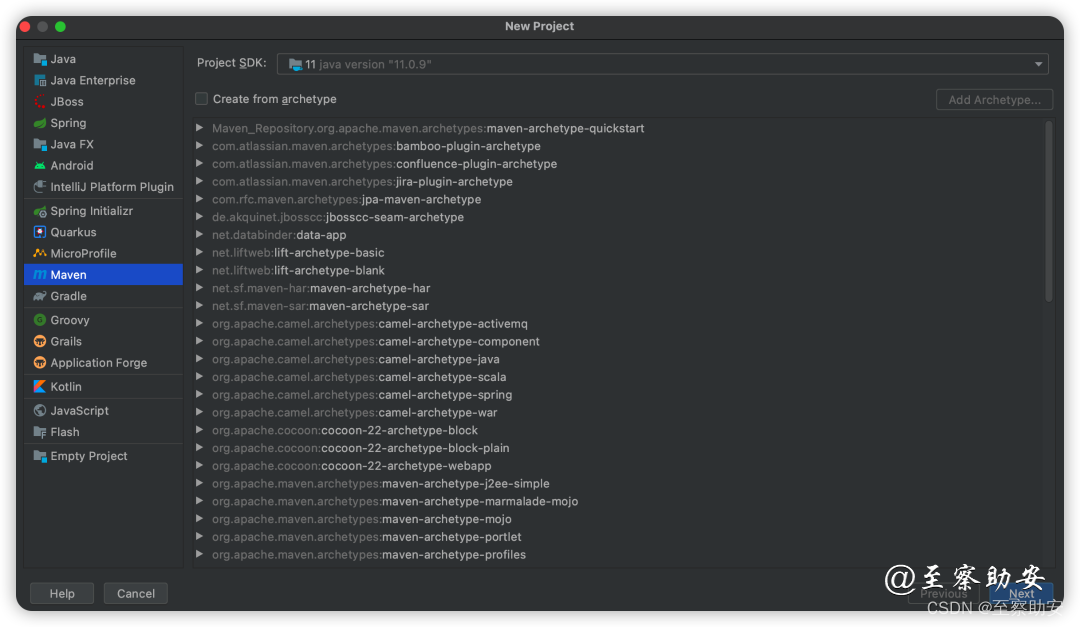This screenshot has height=627, width=1080.
Task: Select Gradle project type label
Action: 69,296
